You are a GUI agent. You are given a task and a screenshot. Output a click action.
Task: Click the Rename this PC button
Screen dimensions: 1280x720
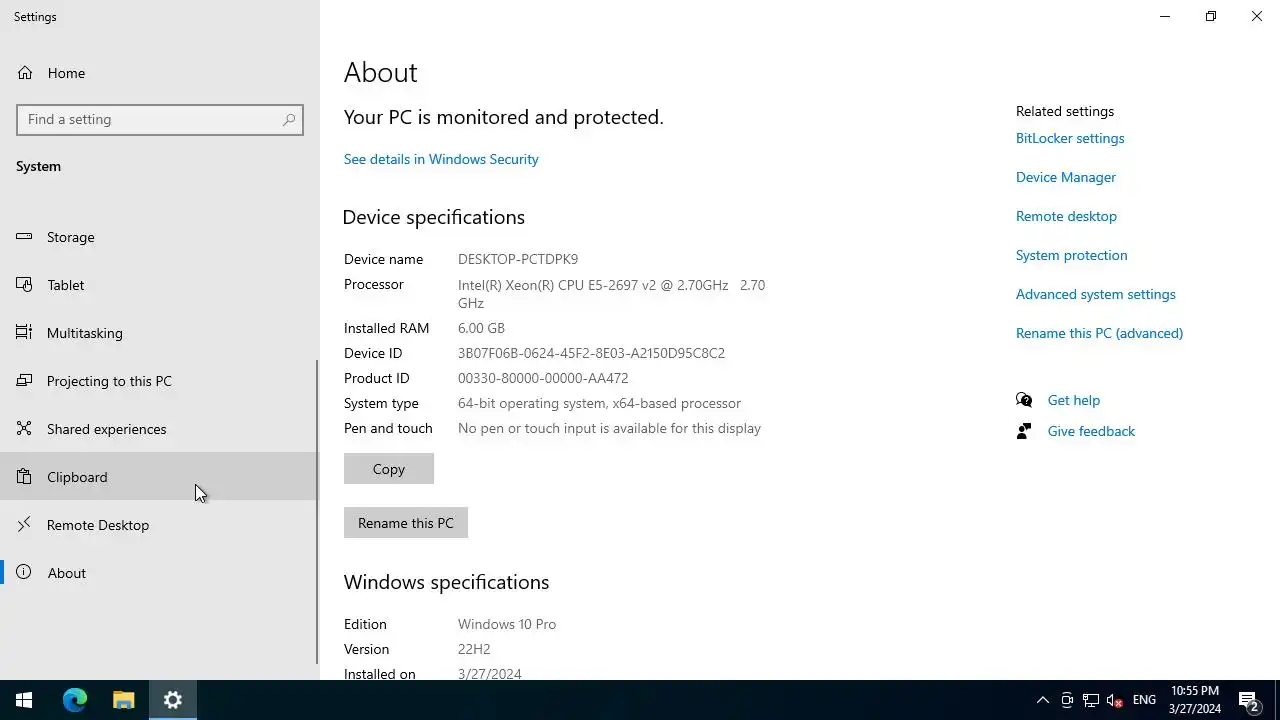406,523
